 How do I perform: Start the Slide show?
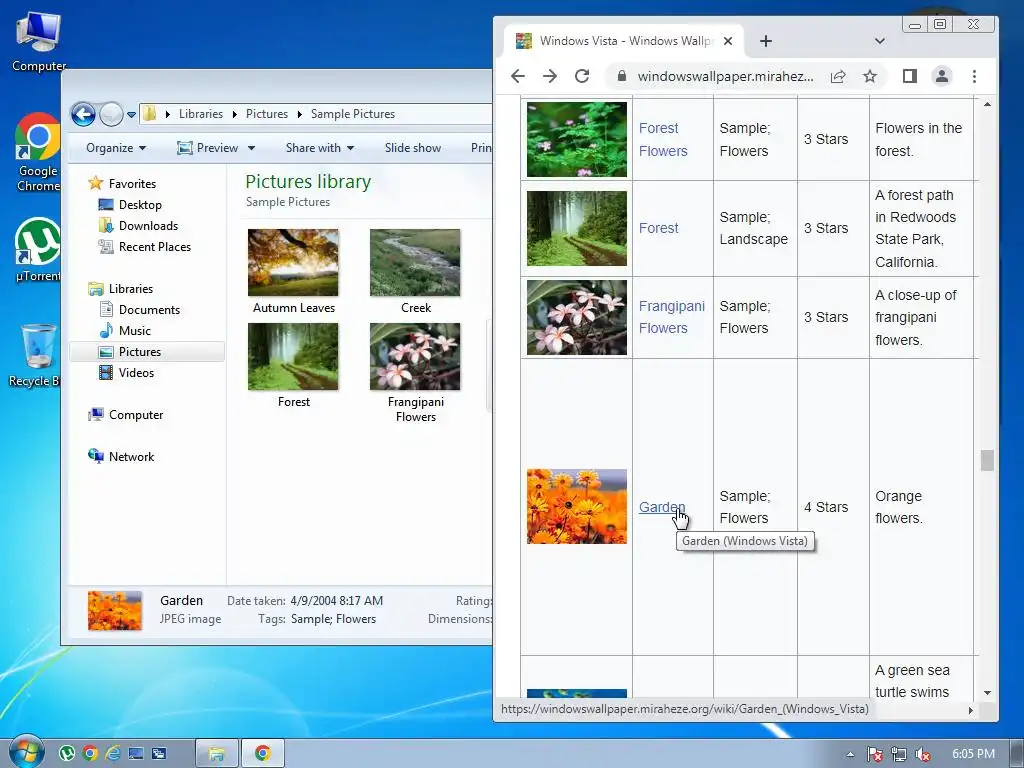point(413,148)
